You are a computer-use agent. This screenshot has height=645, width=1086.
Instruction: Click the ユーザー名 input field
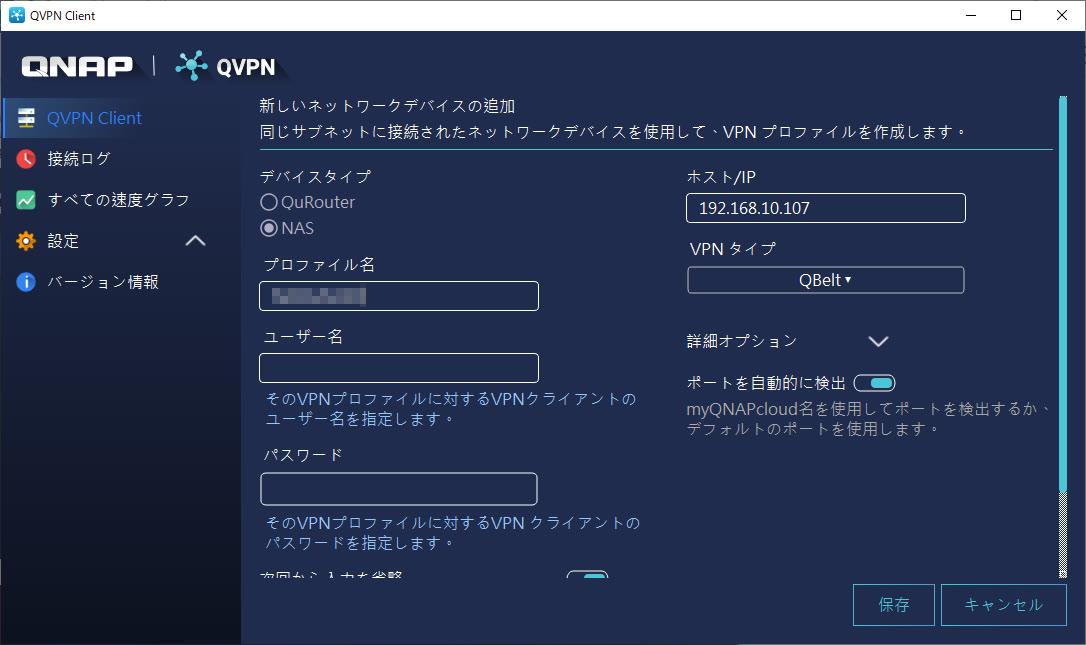(x=398, y=368)
